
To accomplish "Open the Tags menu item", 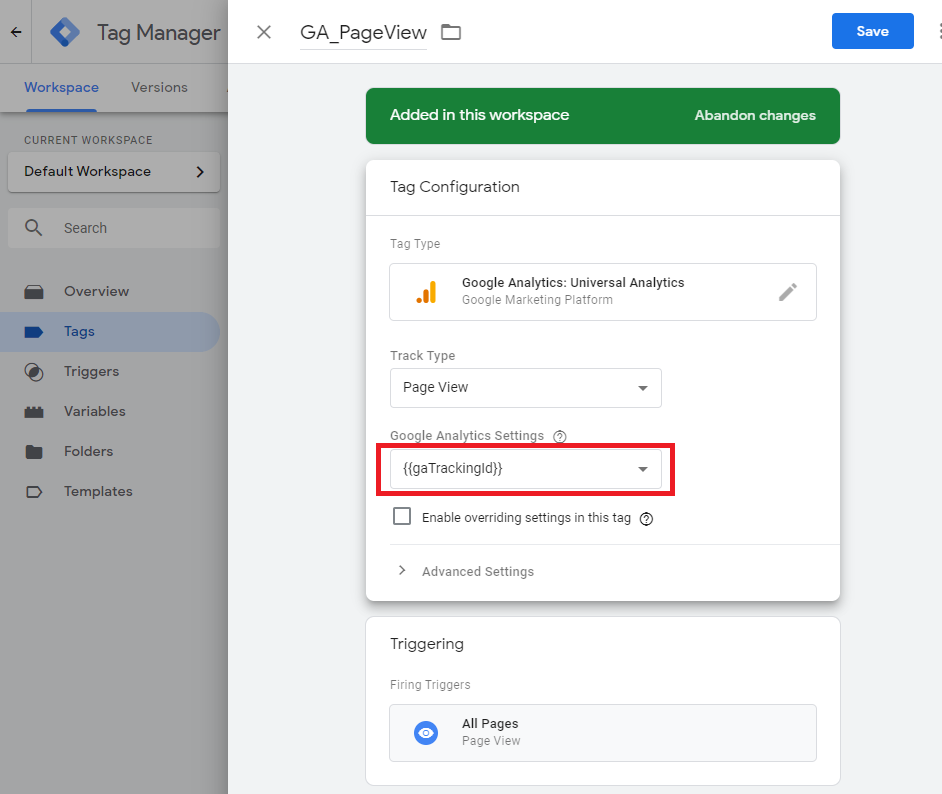I will point(110,332).
